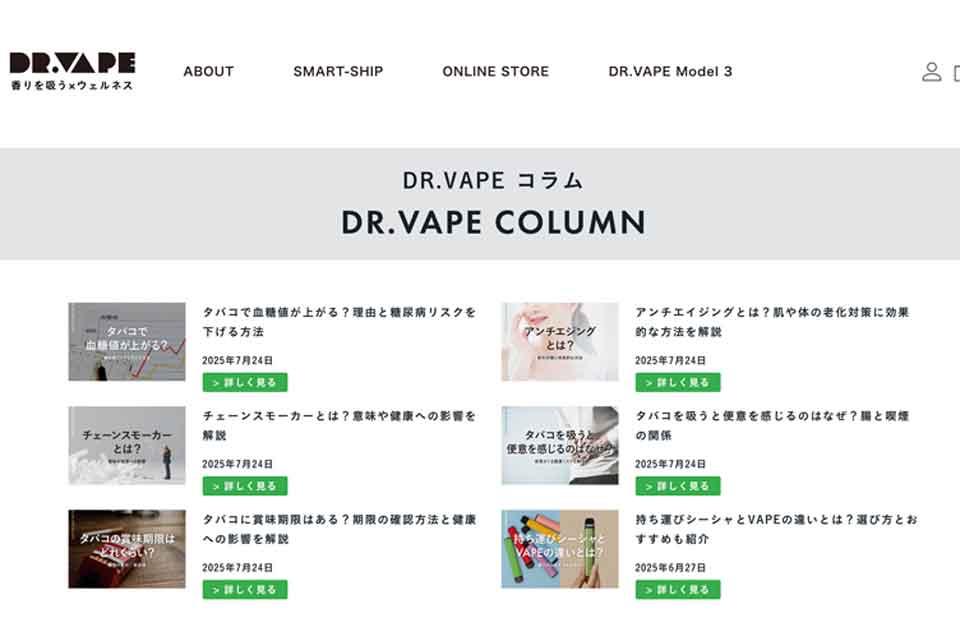960x640 pixels.
Task: Click the DR.VAPE logo
Action: 72,71
